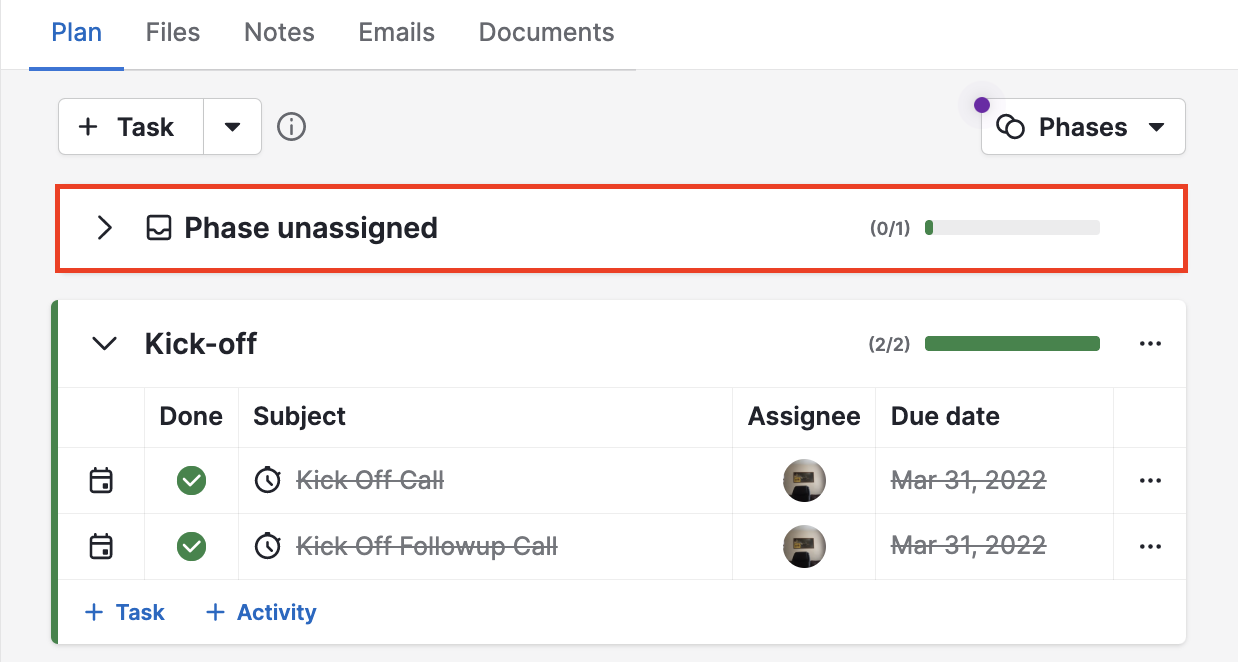The image size is (1238, 662).
Task: Click the assignee avatar on Kick Off Call
Action: click(x=803, y=480)
